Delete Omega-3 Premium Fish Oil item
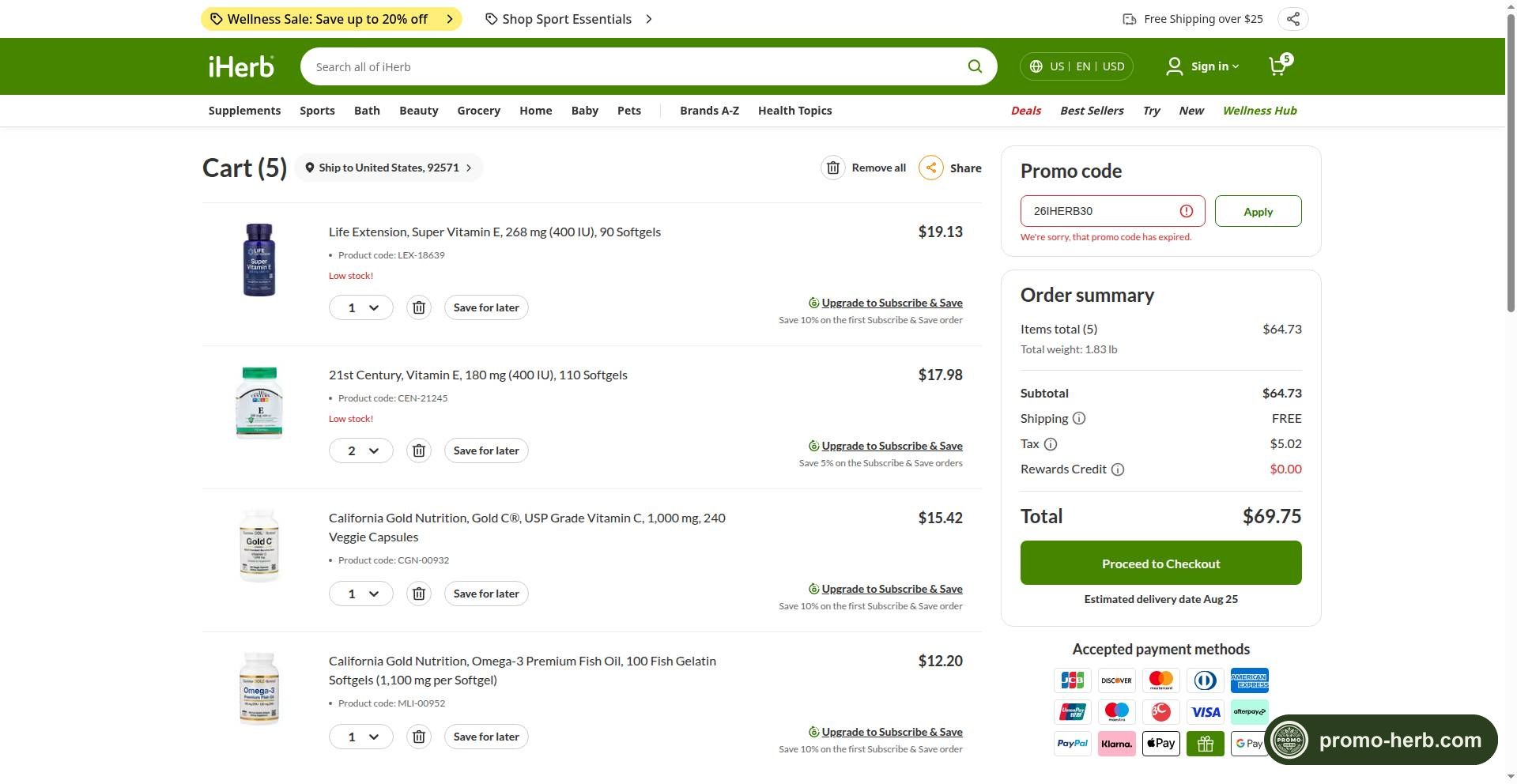The image size is (1517, 784). 419,737
